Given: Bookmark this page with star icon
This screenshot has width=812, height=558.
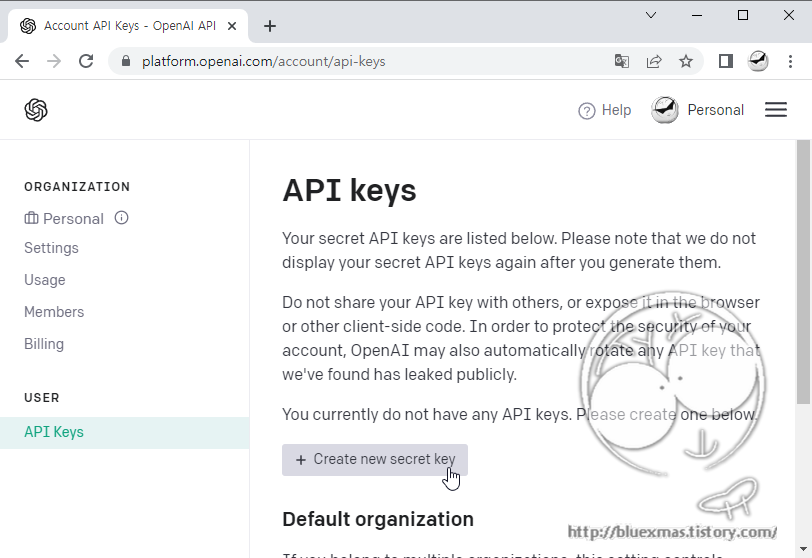Looking at the screenshot, I should (x=686, y=62).
